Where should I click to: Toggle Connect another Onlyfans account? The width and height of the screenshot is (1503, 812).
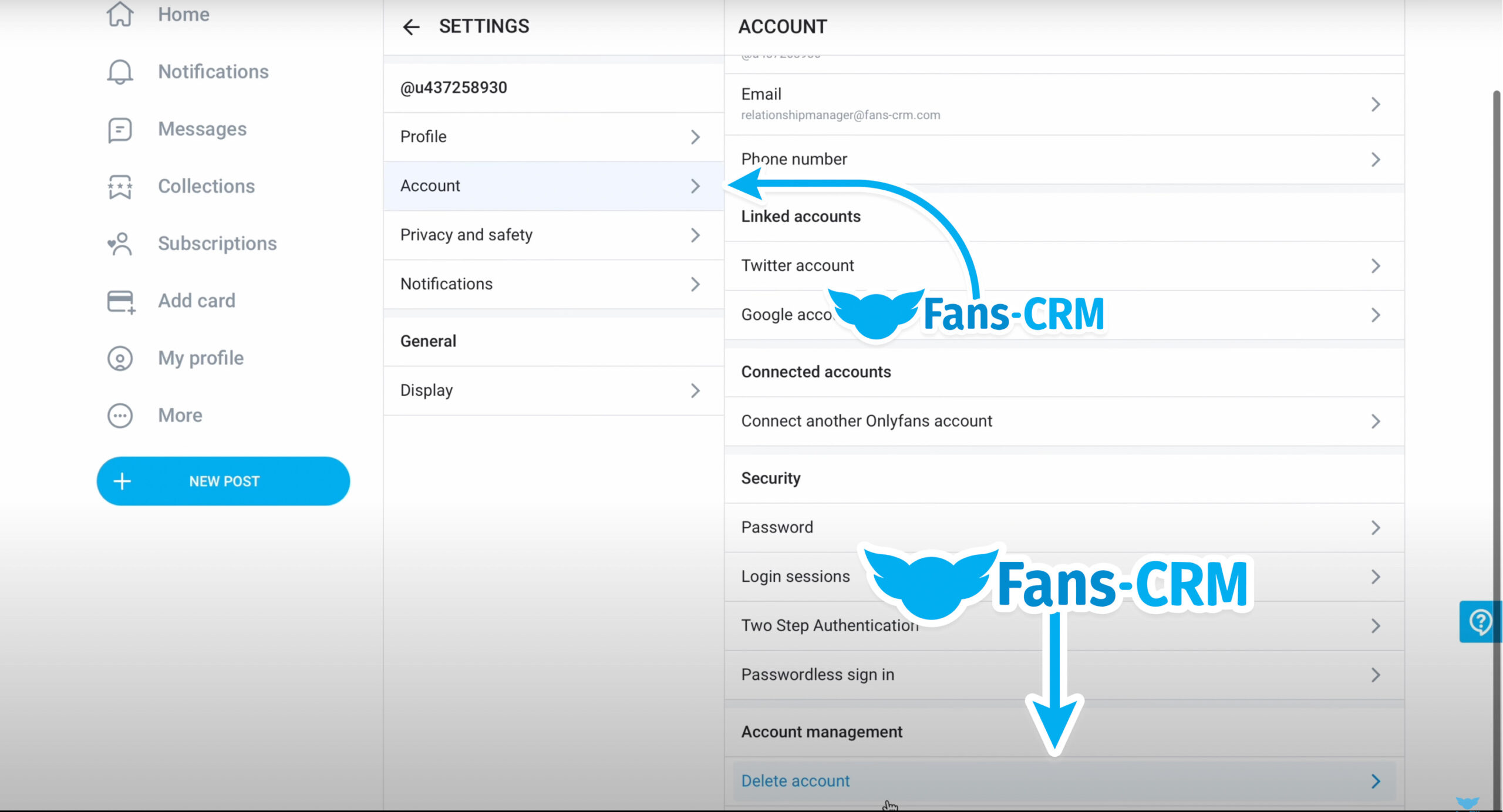[1064, 421]
